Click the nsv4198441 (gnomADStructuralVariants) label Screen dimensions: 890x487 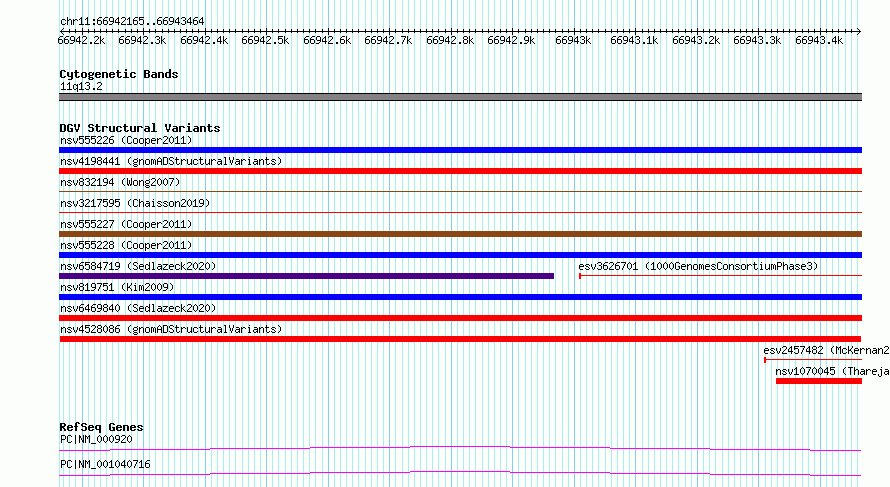[x=171, y=161]
